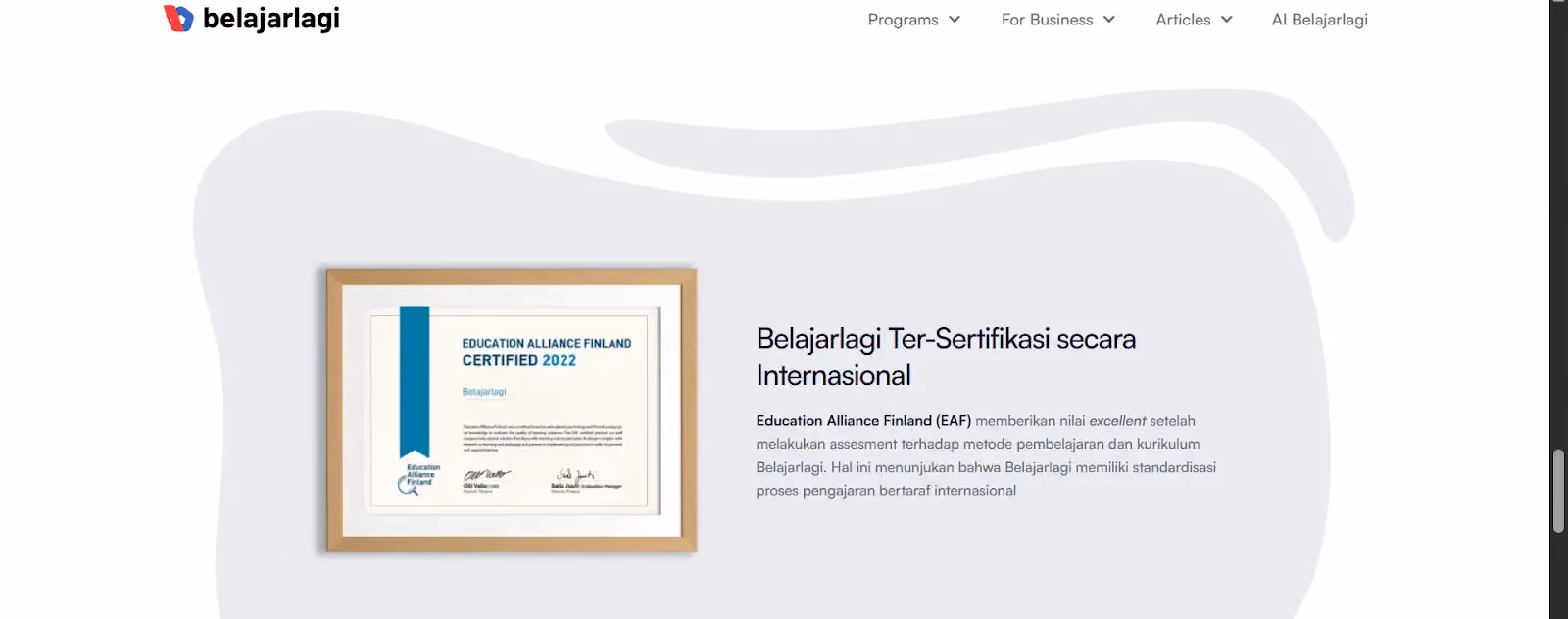Open the For Business menu
The height and width of the screenshot is (619, 1568).
pos(1047,20)
